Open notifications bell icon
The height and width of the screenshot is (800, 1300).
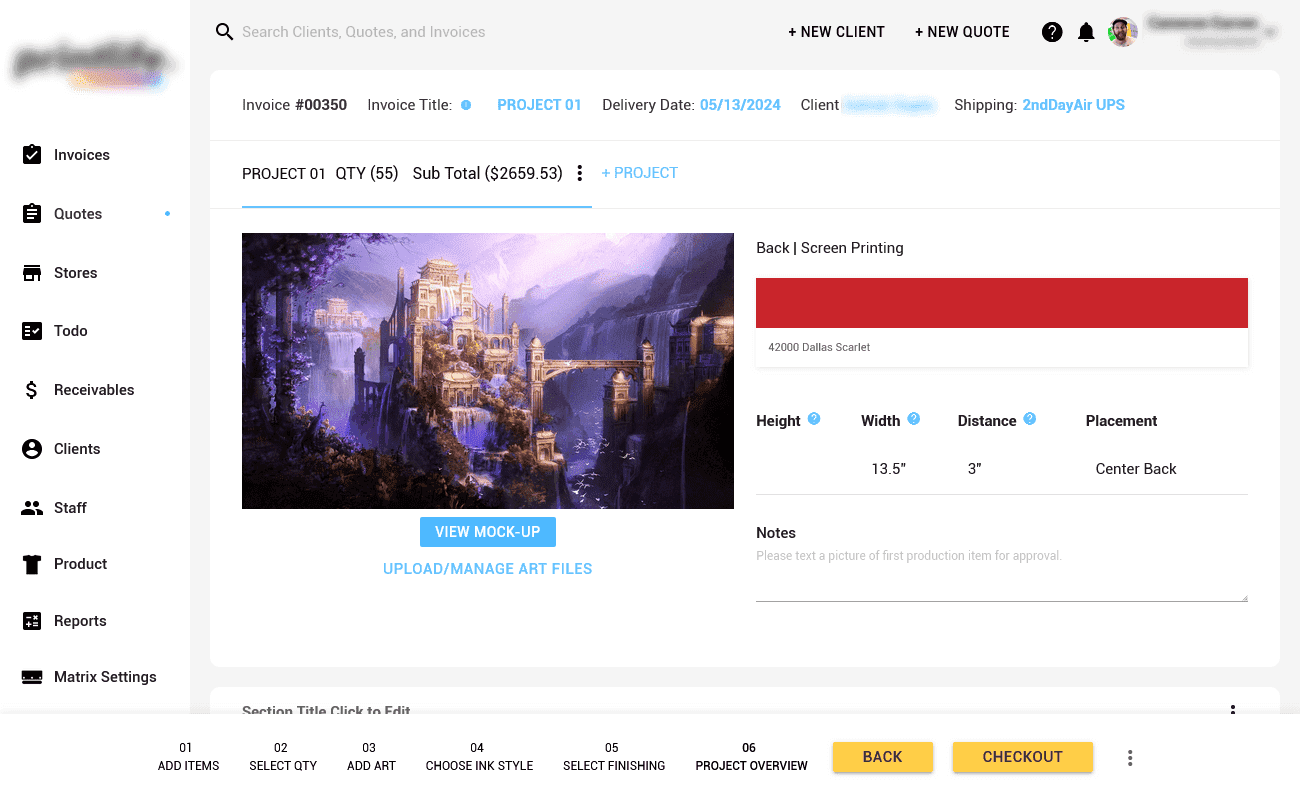(x=1086, y=32)
